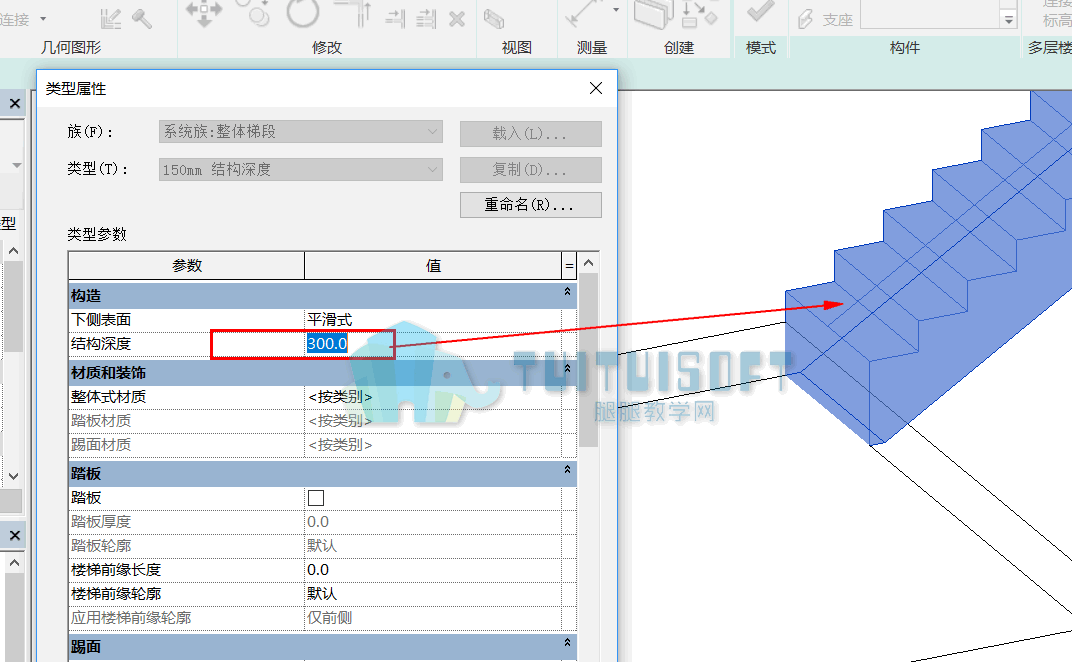
Task: Click the 结构深度 value field 300.0
Action: 433,343
